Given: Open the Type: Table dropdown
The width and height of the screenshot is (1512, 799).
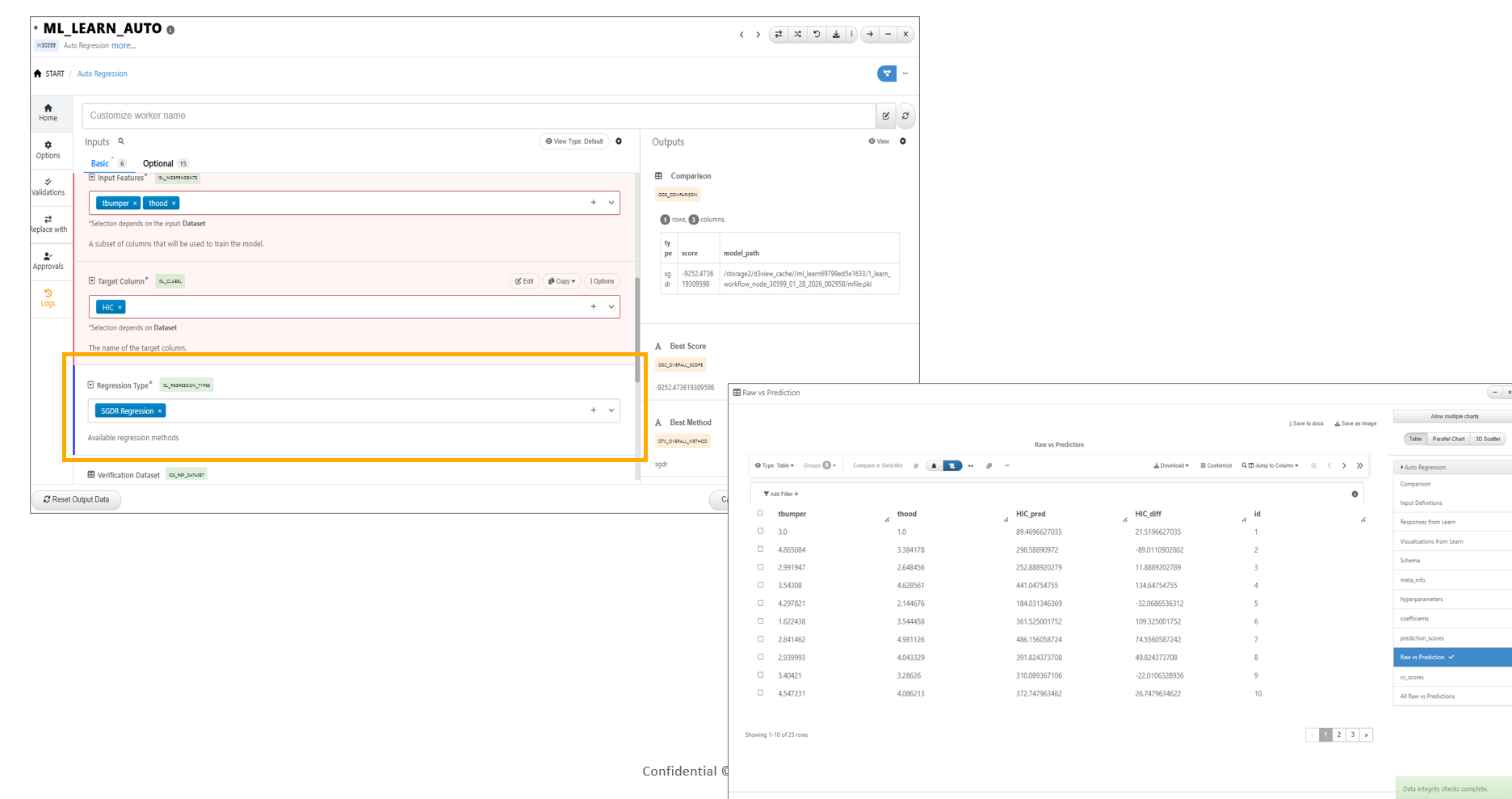Looking at the screenshot, I should point(775,466).
